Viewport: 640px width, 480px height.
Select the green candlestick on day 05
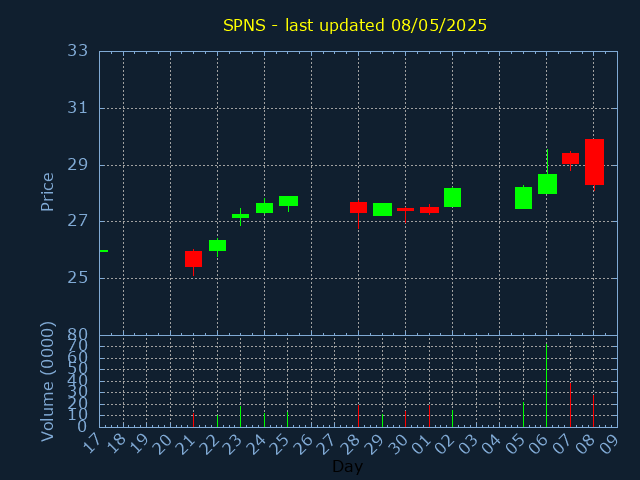[x=523, y=198]
